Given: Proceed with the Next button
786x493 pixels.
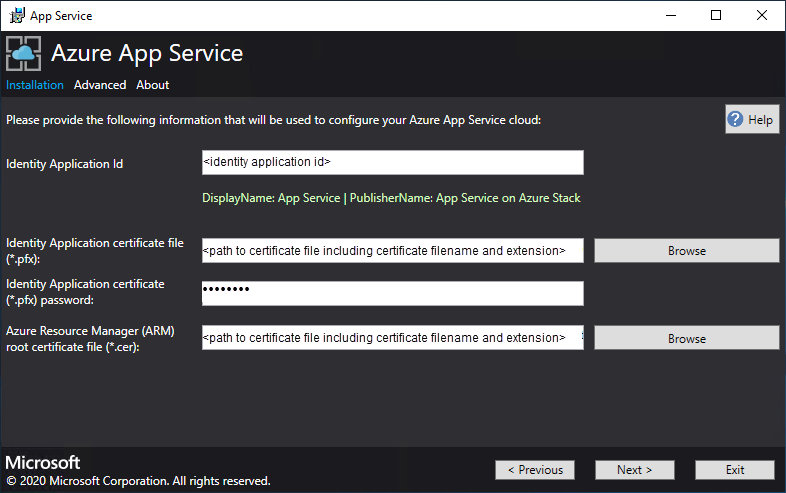Looking at the screenshot, I should point(635,470).
